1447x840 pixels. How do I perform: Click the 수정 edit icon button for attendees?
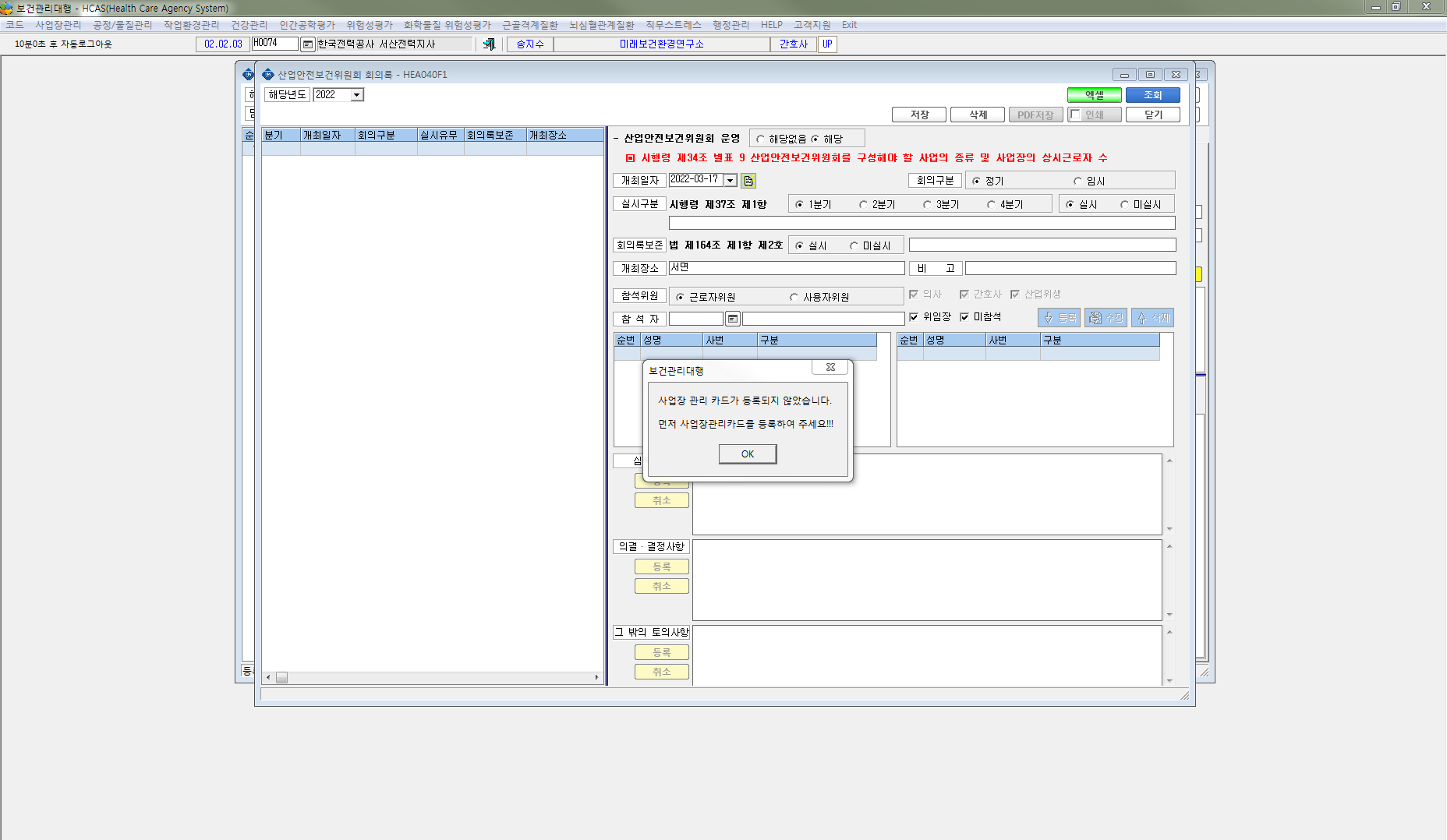[1106, 318]
